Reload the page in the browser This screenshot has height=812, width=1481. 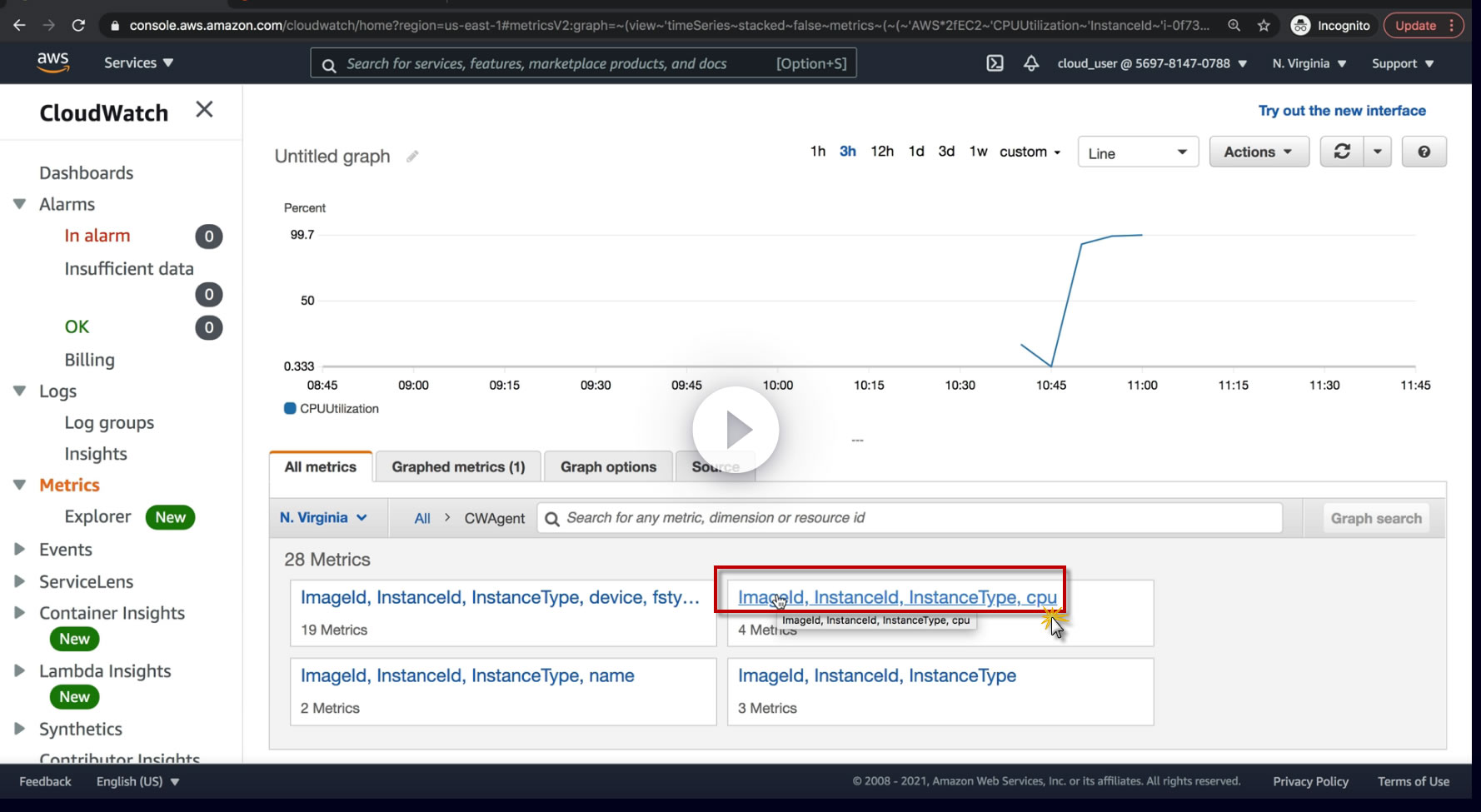[x=79, y=25]
